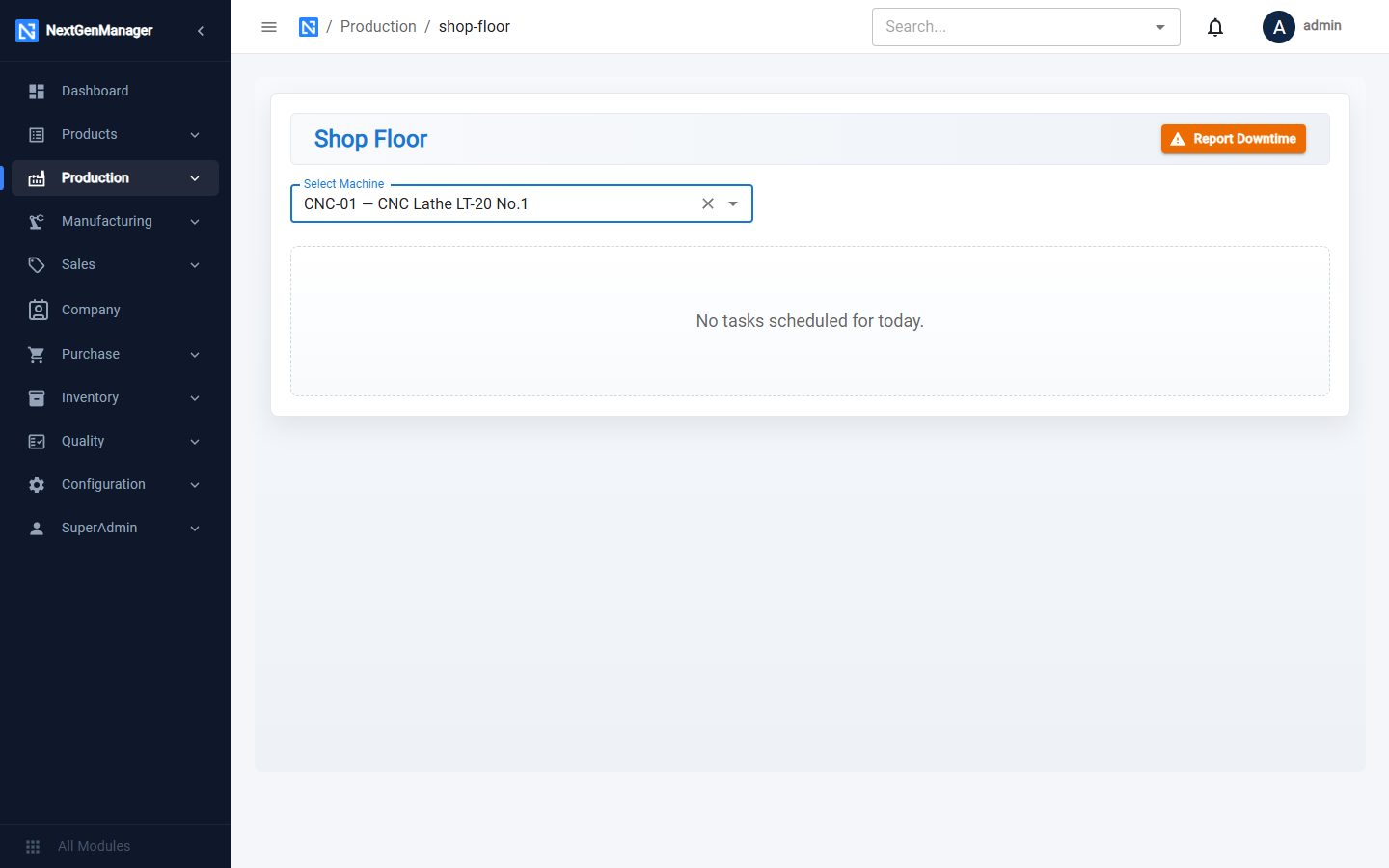1389x868 pixels.
Task: Open the Select Machine dropdown arrow
Action: point(733,203)
